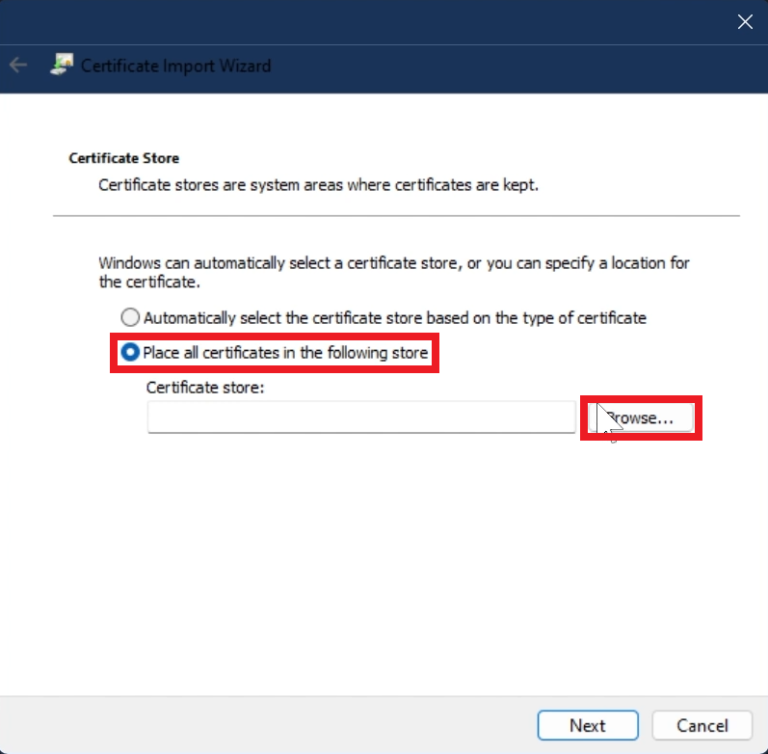Proceed with the Next button
Viewport: 768px width, 754px height.
pos(588,725)
